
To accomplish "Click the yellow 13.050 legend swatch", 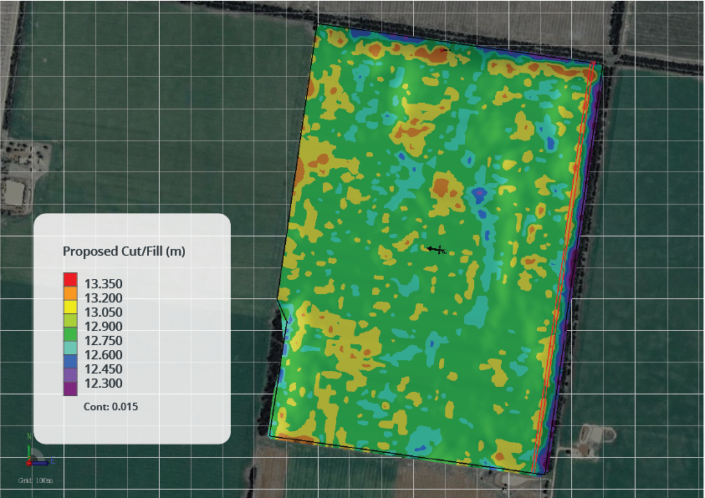I will point(70,312).
